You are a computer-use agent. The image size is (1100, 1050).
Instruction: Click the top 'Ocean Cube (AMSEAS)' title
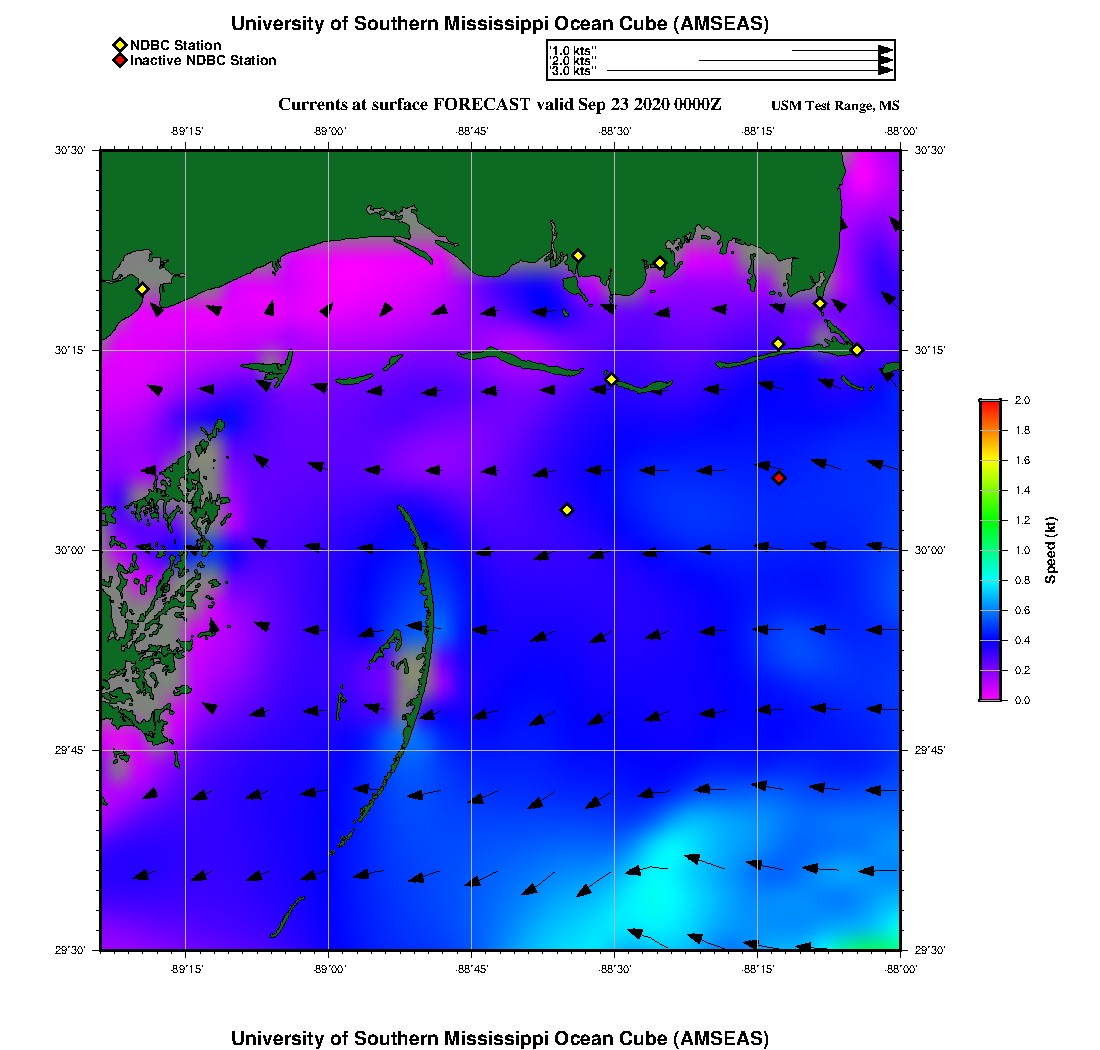[x=500, y=24]
